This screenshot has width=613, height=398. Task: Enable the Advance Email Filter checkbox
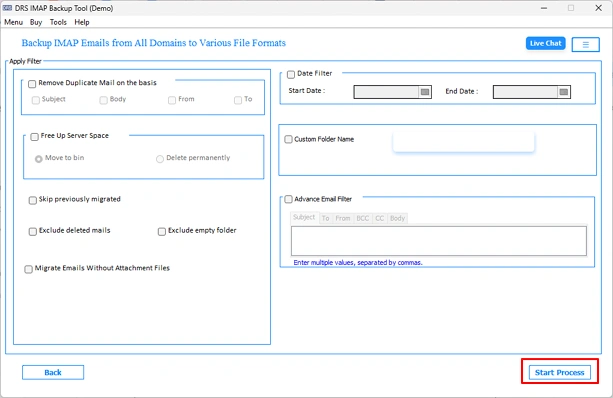click(x=289, y=199)
